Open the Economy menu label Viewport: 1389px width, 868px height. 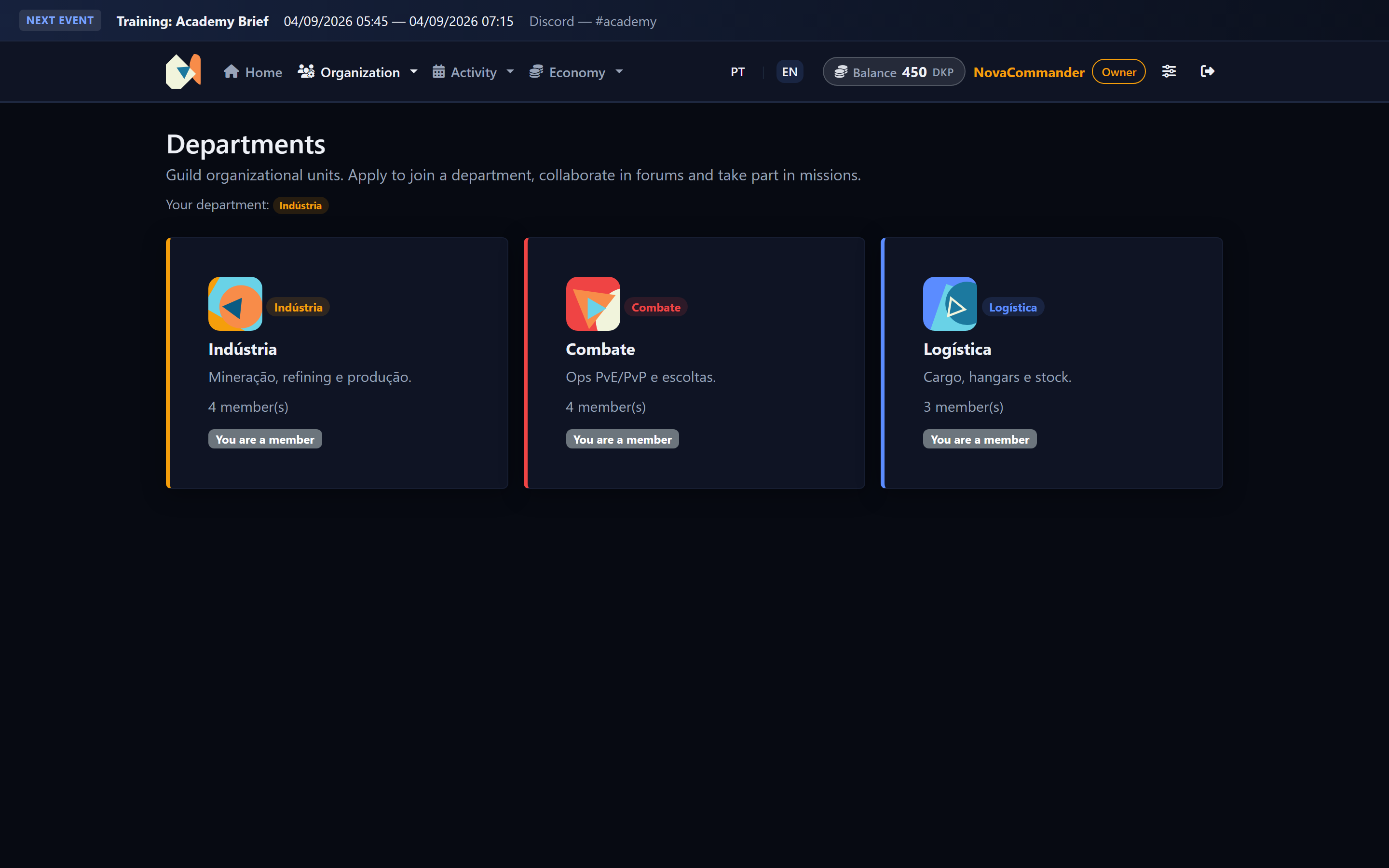coord(577,72)
